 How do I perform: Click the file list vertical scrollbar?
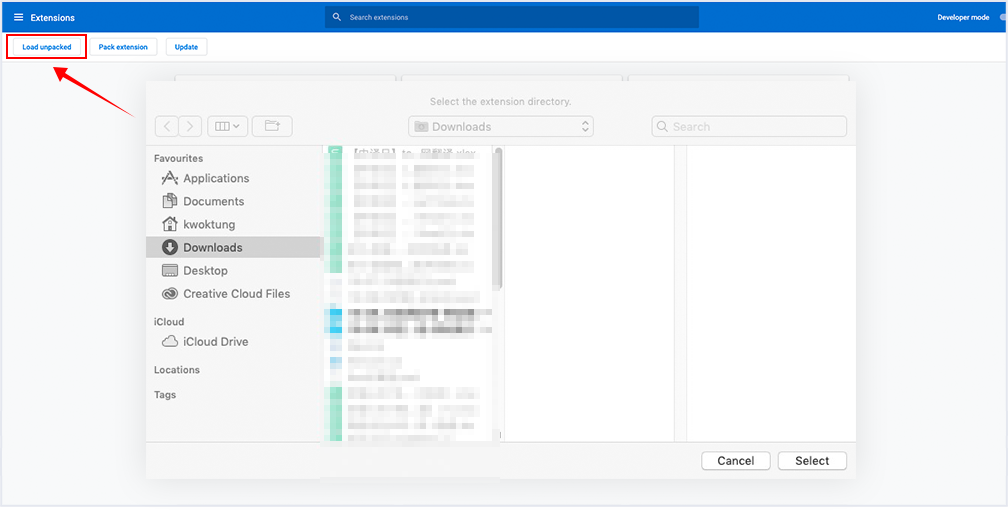498,219
